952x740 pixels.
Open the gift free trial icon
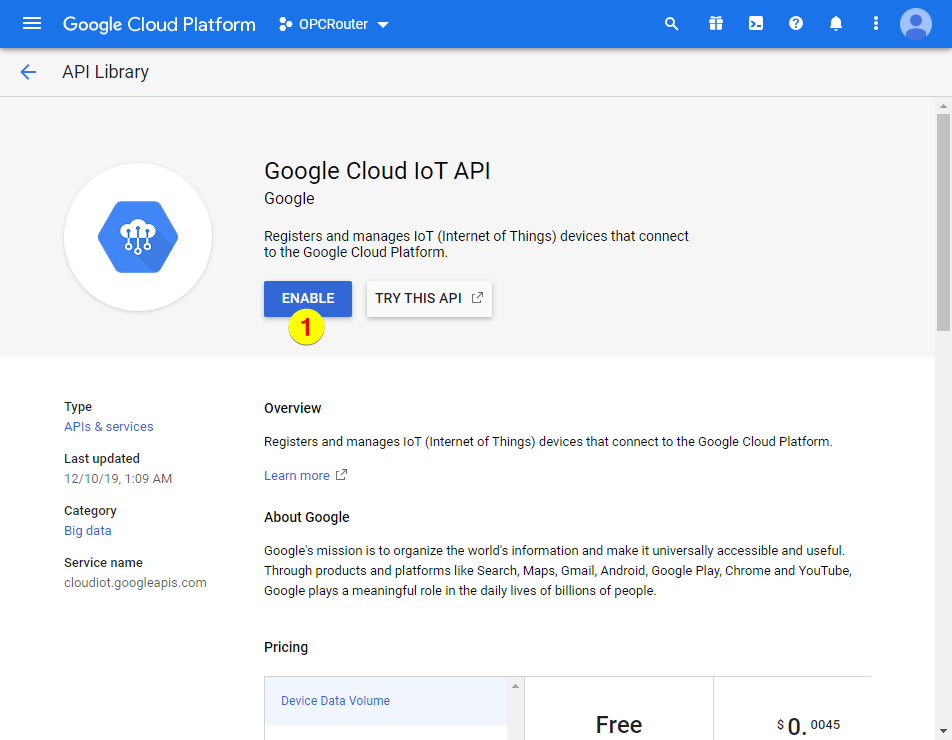pos(715,24)
